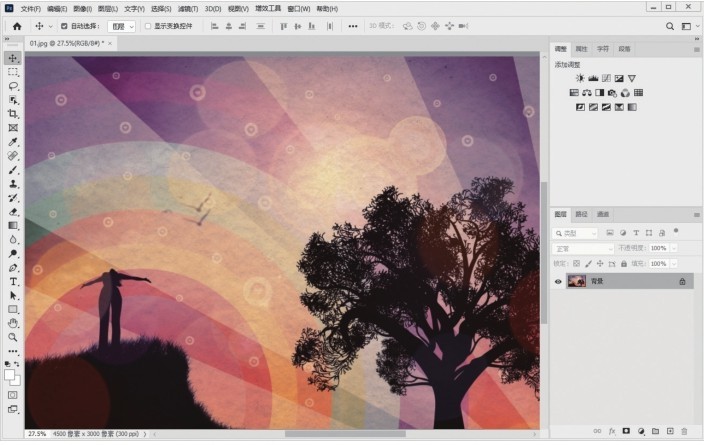
Task: Open the layer filter 类型 dropdown
Action: tap(575, 233)
